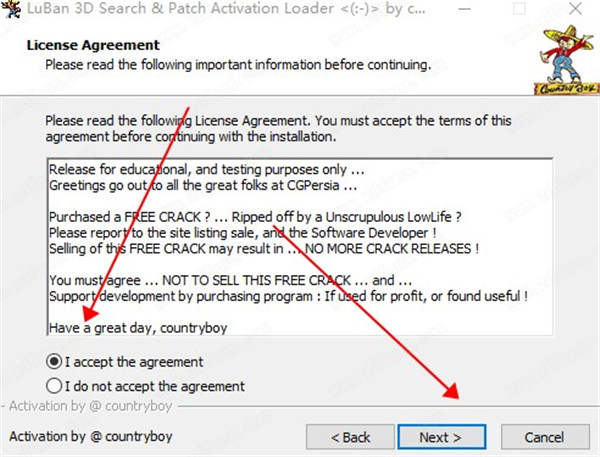
Task: Minimize the activation loader window
Action: pos(465,9)
